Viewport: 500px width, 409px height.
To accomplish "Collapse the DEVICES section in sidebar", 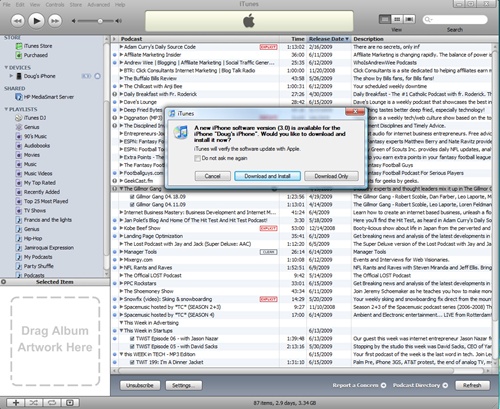I will coord(6,68).
